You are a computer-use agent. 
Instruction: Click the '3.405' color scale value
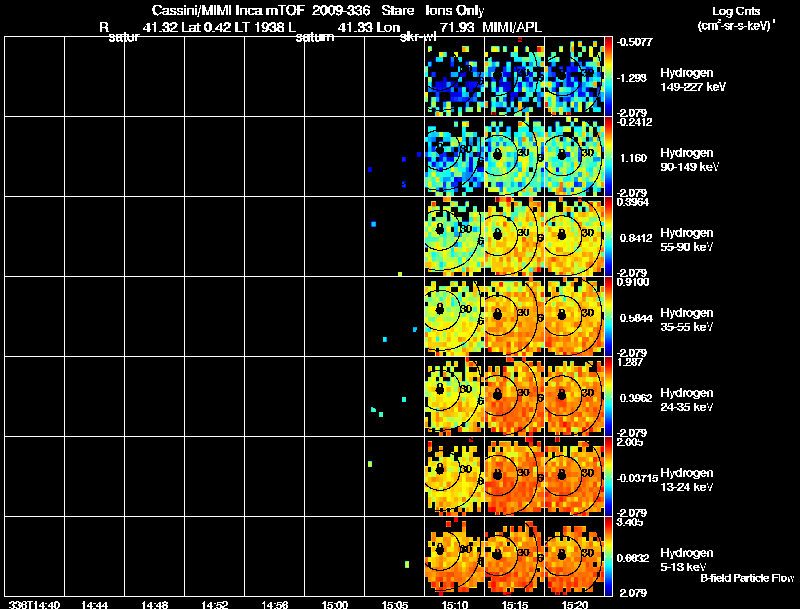click(x=630, y=522)
